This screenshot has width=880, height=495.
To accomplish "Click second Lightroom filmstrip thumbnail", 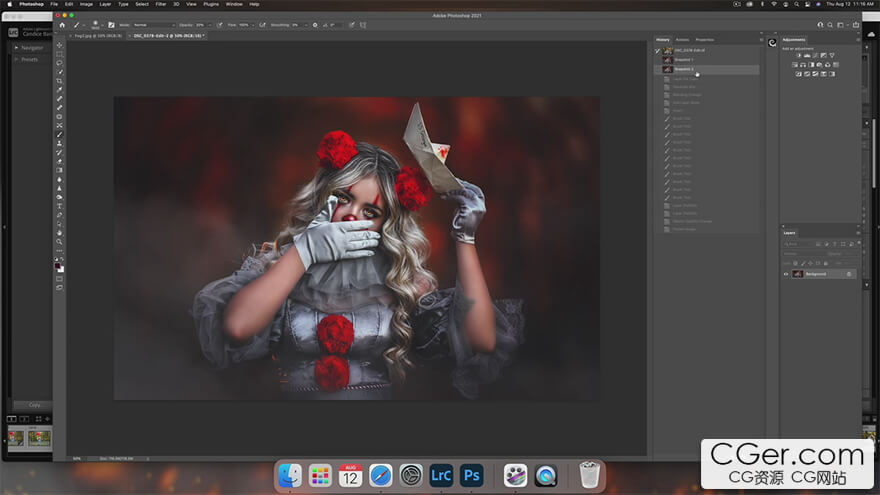I will [x=39, y=438].
